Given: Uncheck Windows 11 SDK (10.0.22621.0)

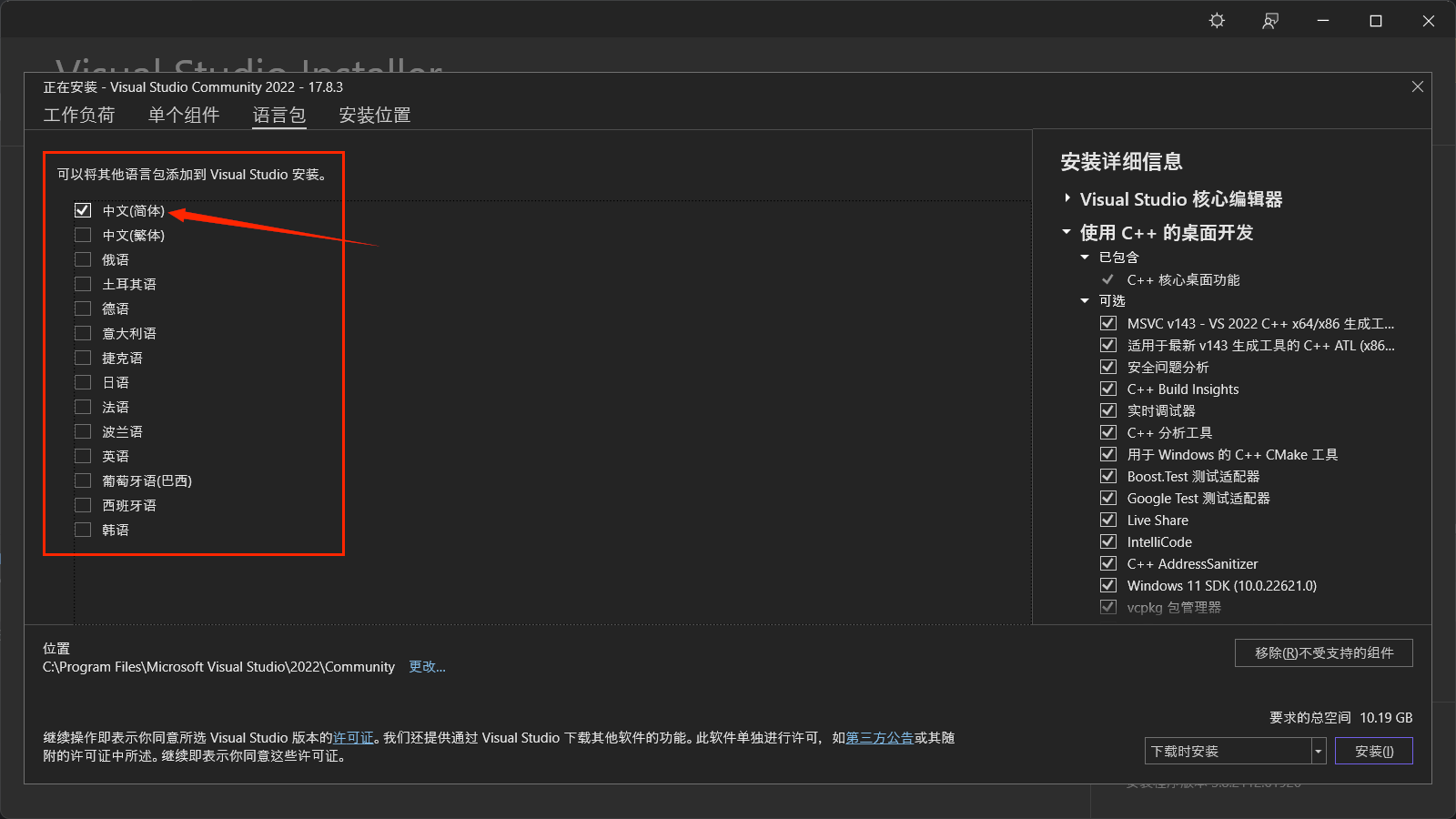Looking at the screenshot, I should click(x=1108, y=585).
